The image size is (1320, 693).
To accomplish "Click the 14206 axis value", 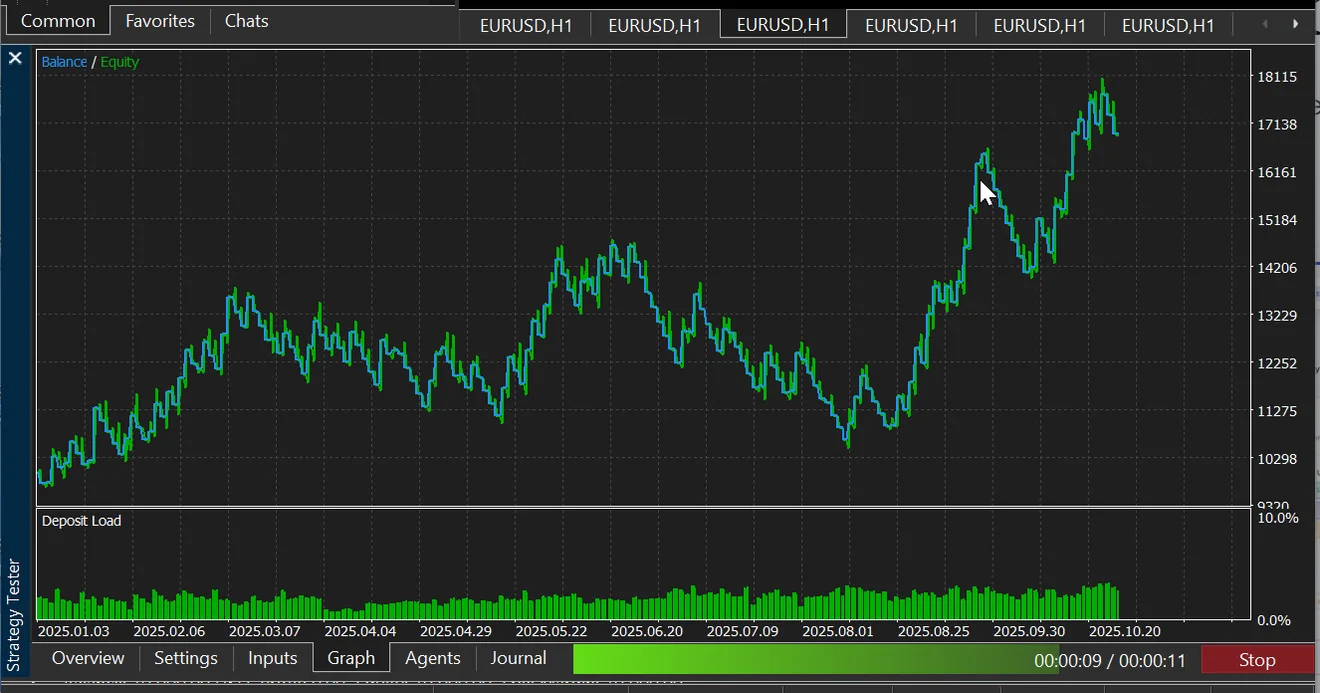I will pyautogui.click(x=1276, y=268).
